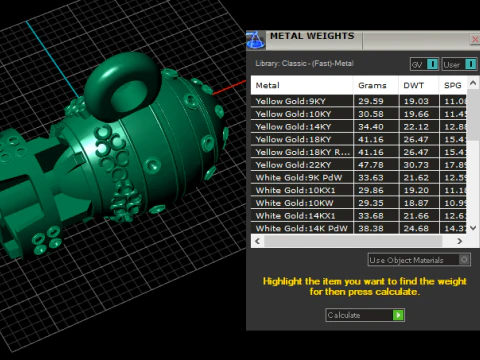Enable Use Object Materials option
The image size is (480, 360).
pos(419,260)
